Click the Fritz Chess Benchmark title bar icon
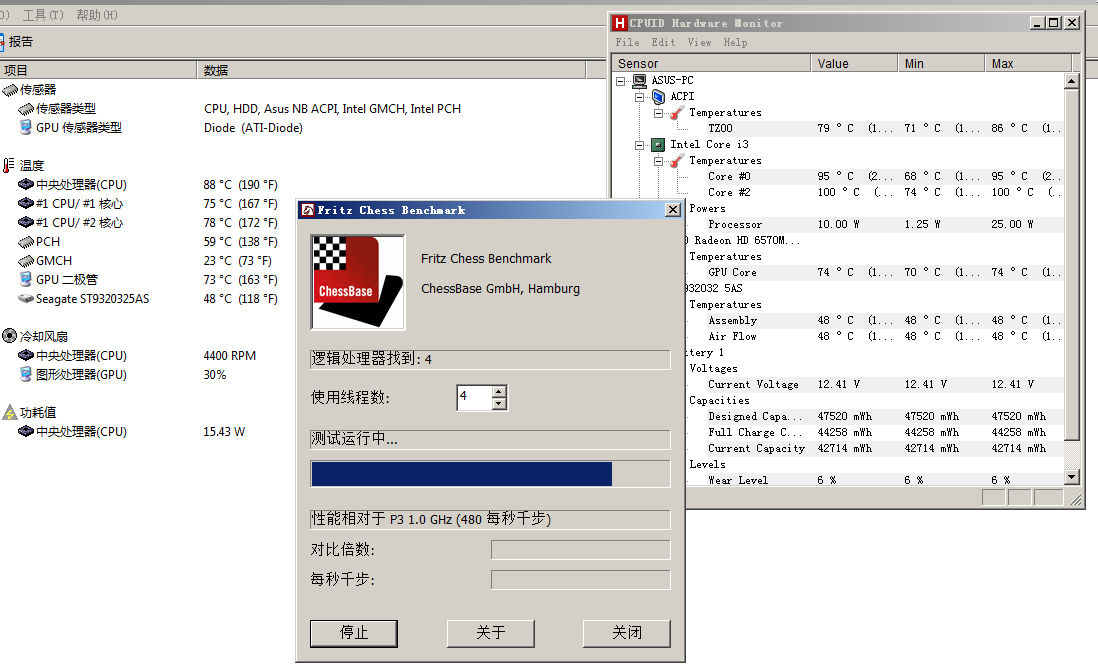Screen dimensions: 1098x669 [x=308, y=210]
